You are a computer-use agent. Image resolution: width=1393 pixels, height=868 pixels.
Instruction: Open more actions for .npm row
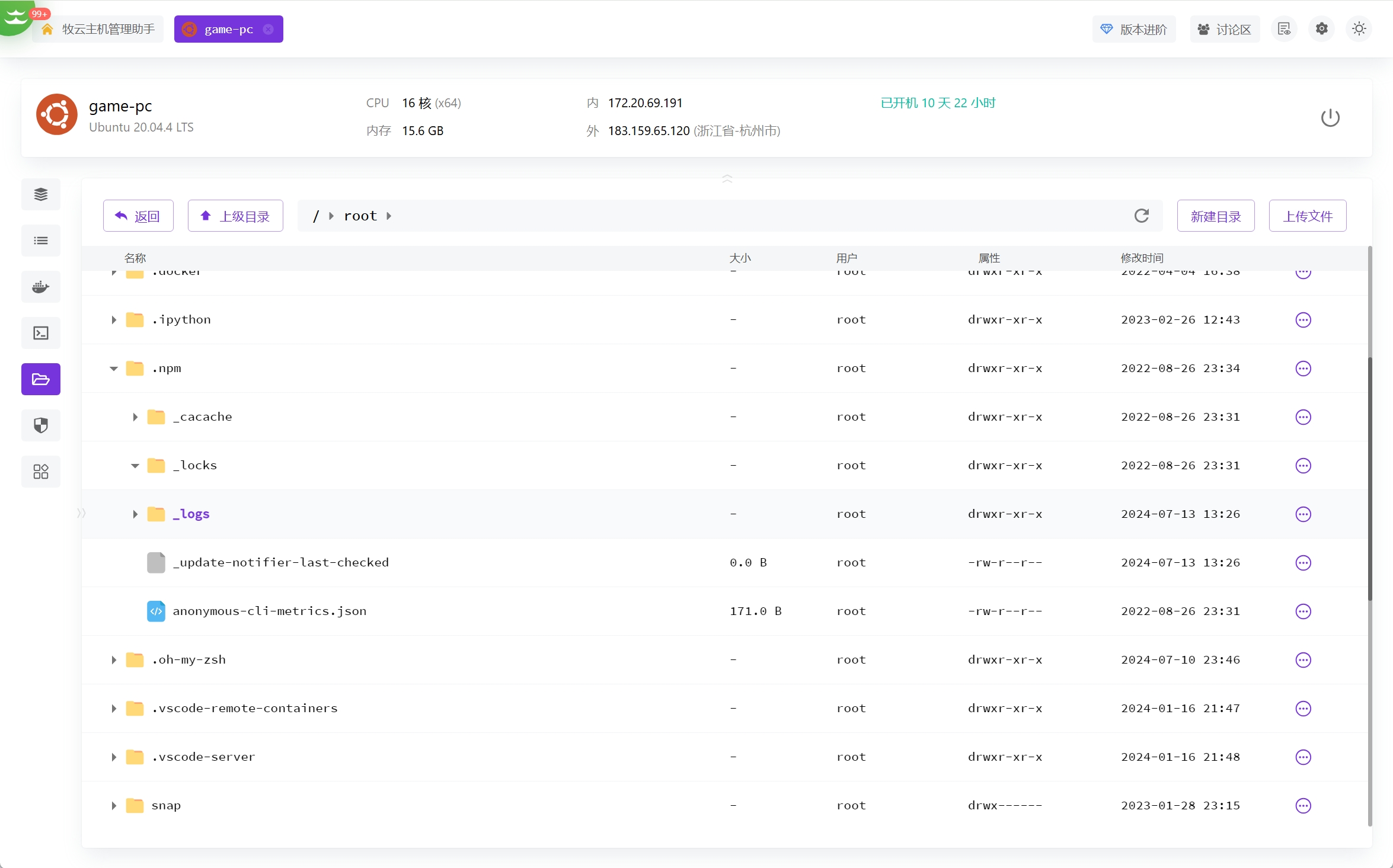click(x=1303, y=369)
